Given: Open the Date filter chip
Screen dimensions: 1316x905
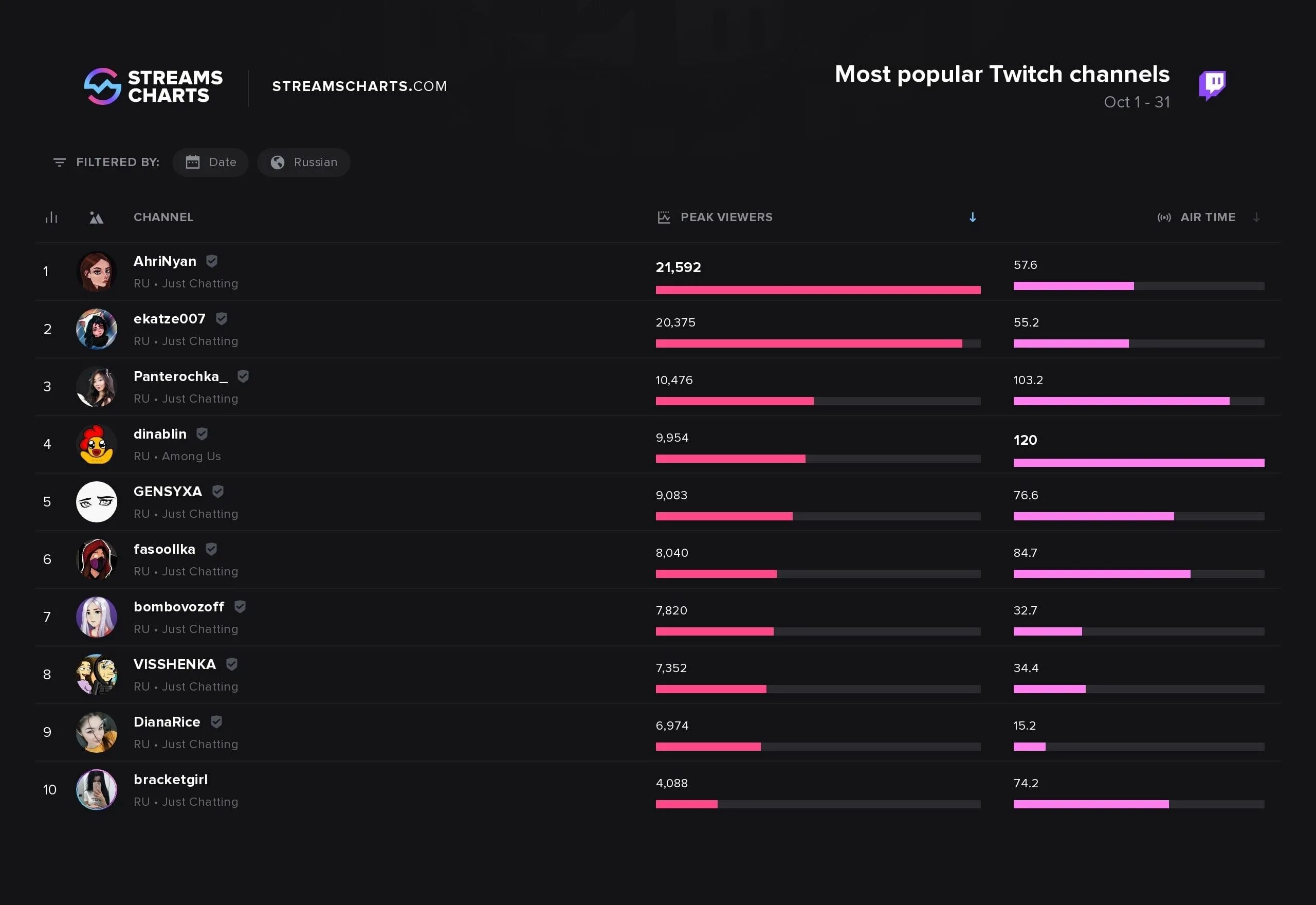Looking at the screenshot, I should pos(210,162).
